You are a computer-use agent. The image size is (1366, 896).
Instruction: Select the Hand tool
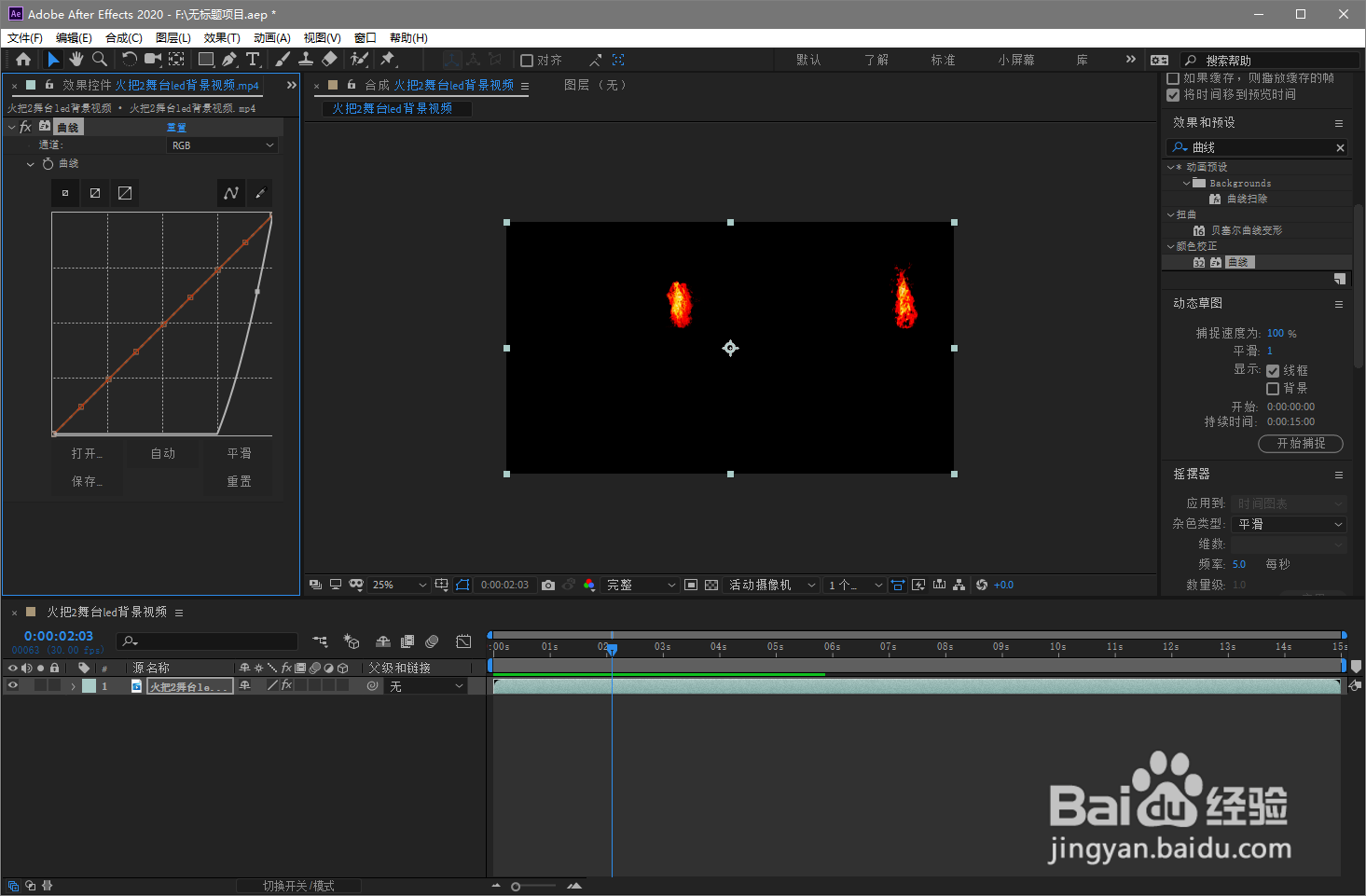click(76, 60)
